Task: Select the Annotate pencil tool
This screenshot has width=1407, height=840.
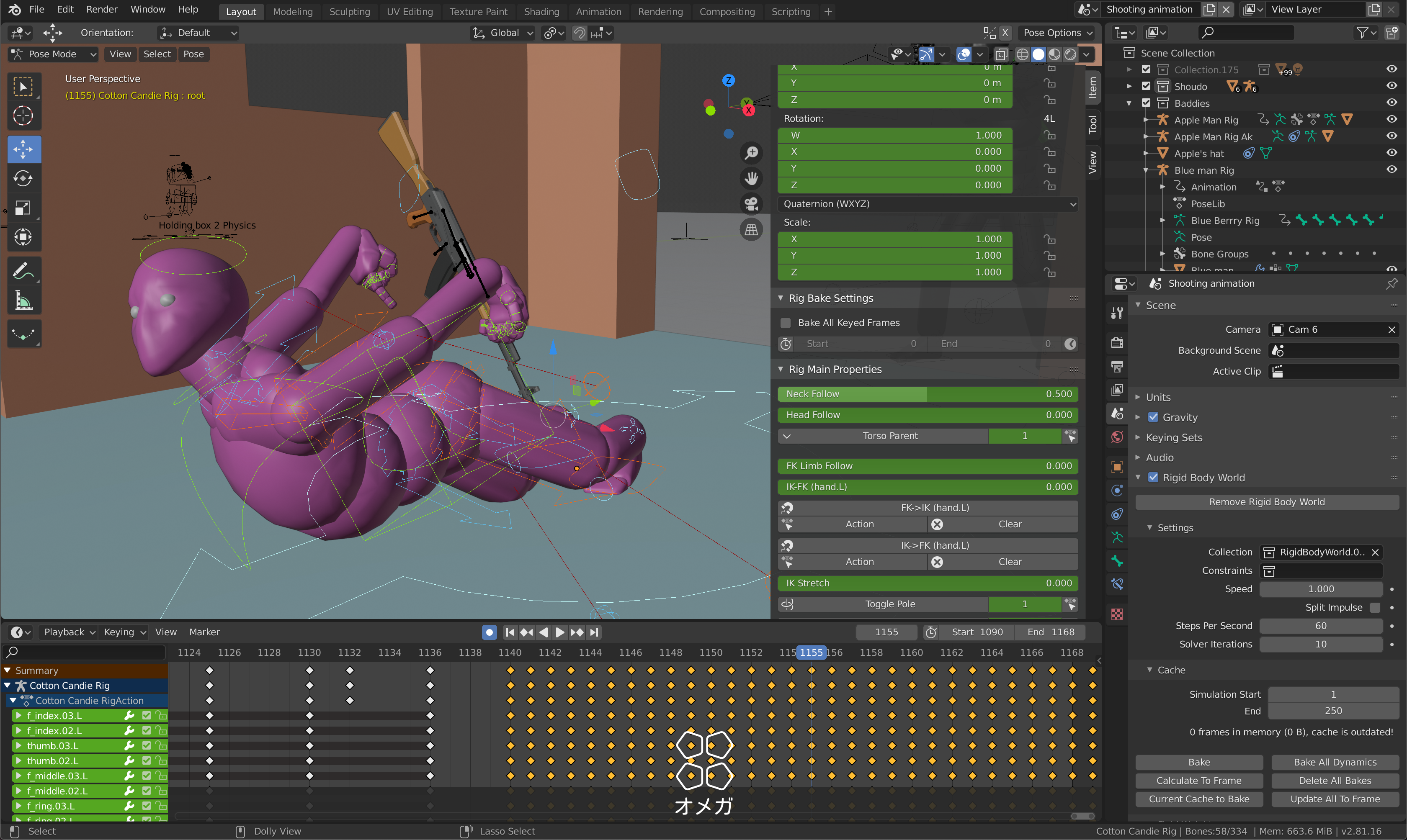Action: [x=23, y=271]
